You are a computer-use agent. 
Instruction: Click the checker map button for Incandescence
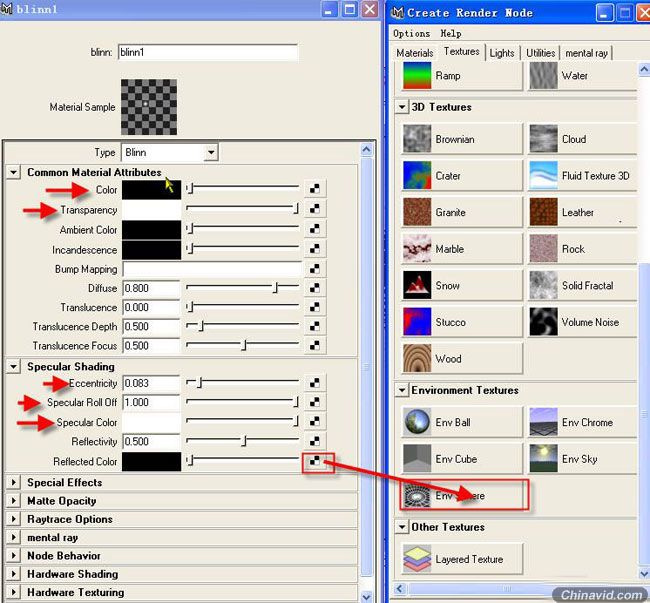[x=315, y=249]
